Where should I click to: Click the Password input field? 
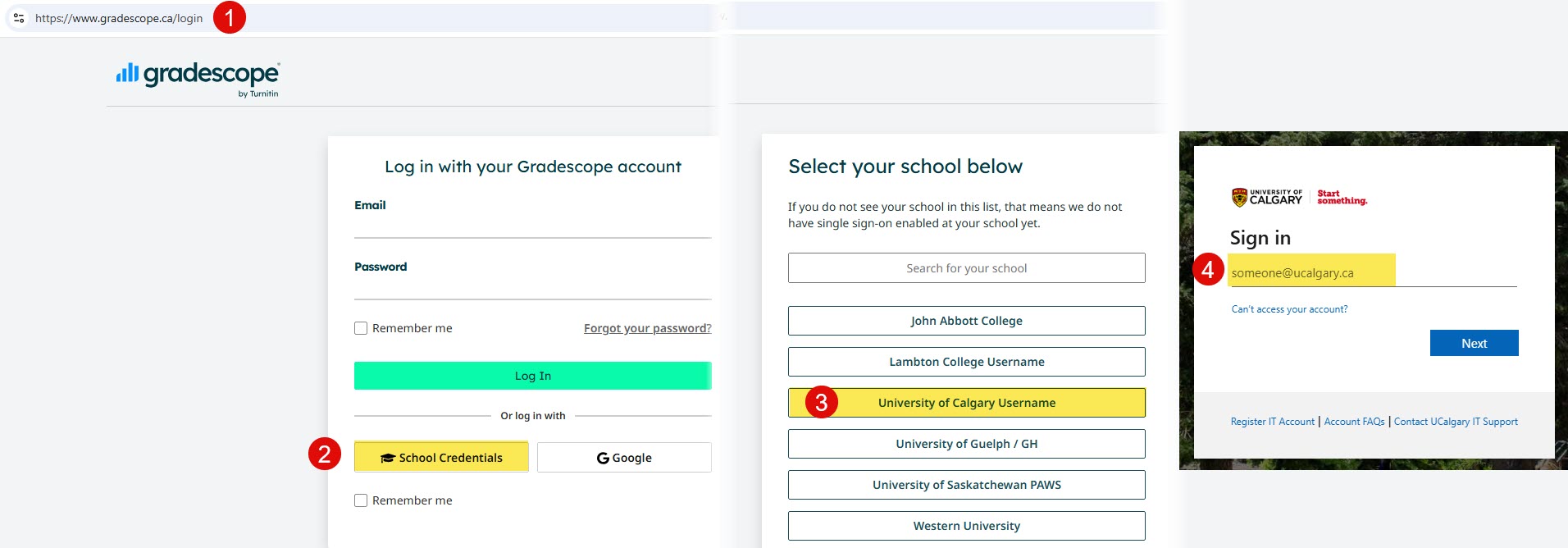[532, 287]
